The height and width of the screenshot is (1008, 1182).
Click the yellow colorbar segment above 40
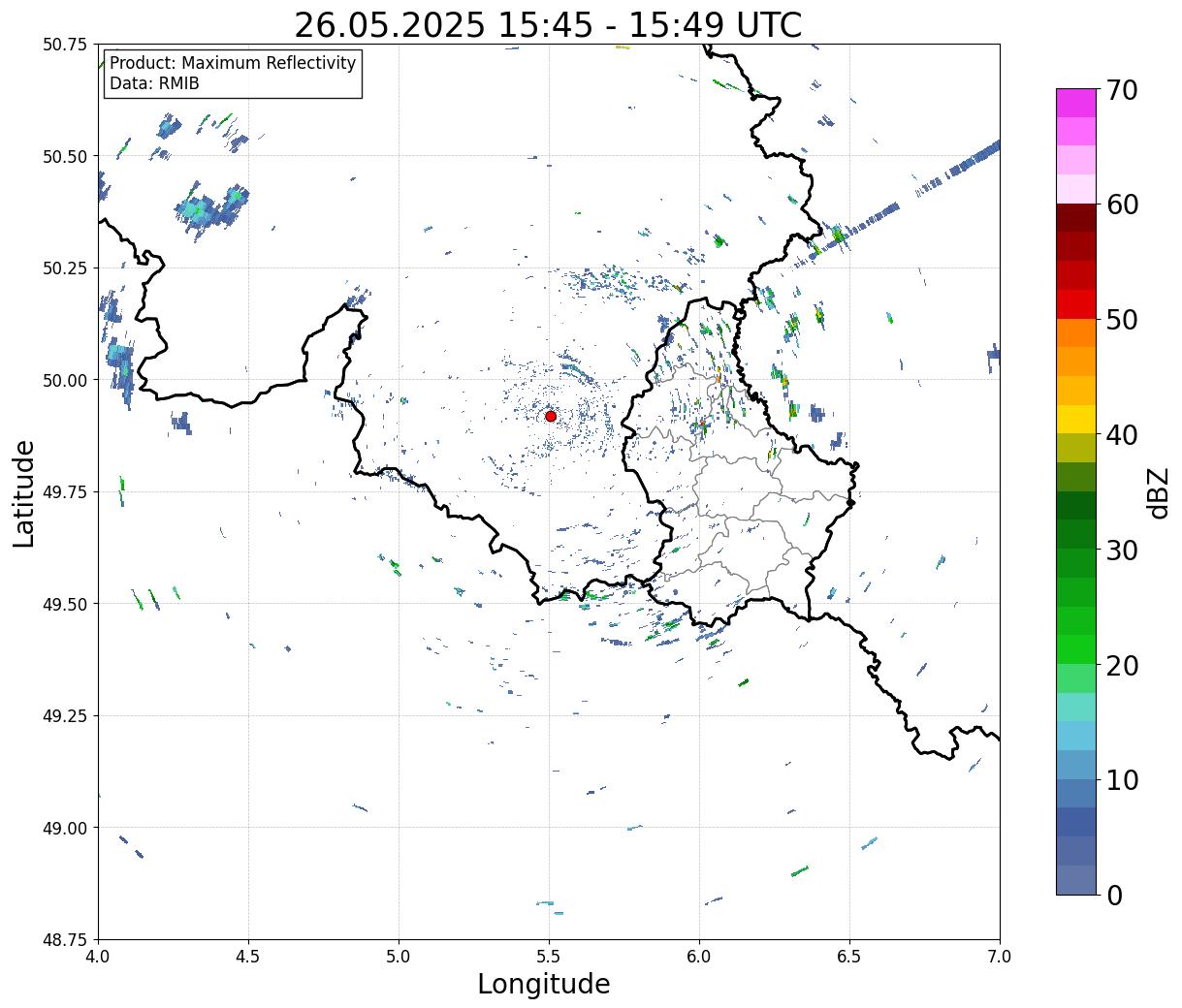(x=1076, y=419)
